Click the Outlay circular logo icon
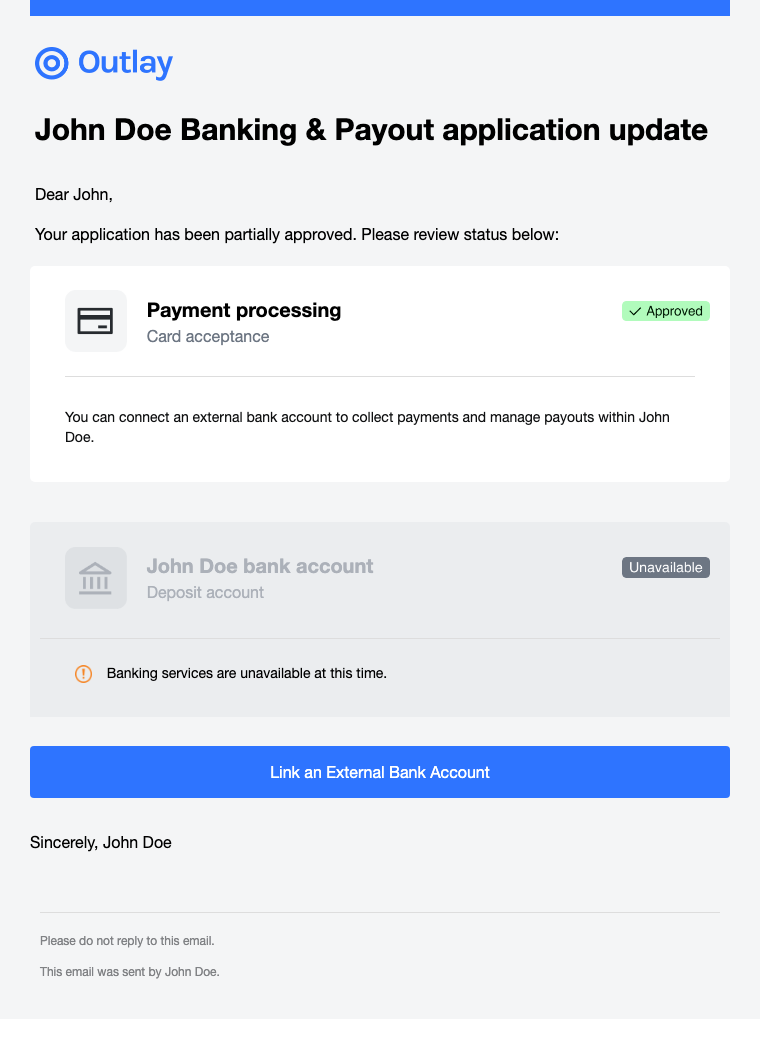Image resolution: width=760 pixels, height=1039 pixels. (x=51, y=63)
